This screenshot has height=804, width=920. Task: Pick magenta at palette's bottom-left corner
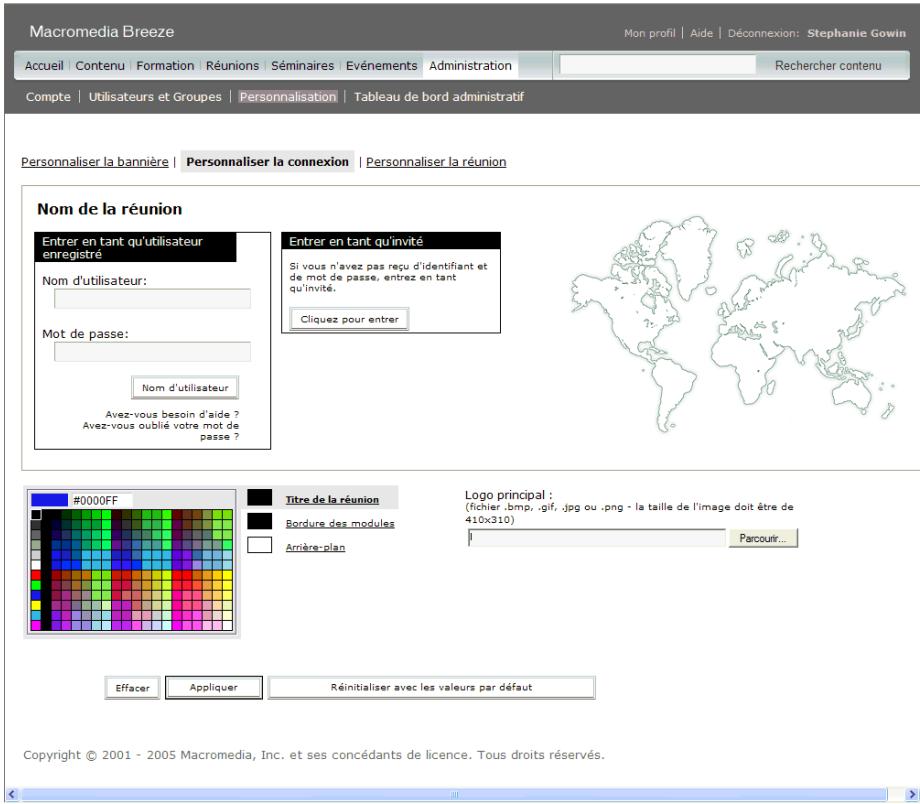[x=36, y=626]
